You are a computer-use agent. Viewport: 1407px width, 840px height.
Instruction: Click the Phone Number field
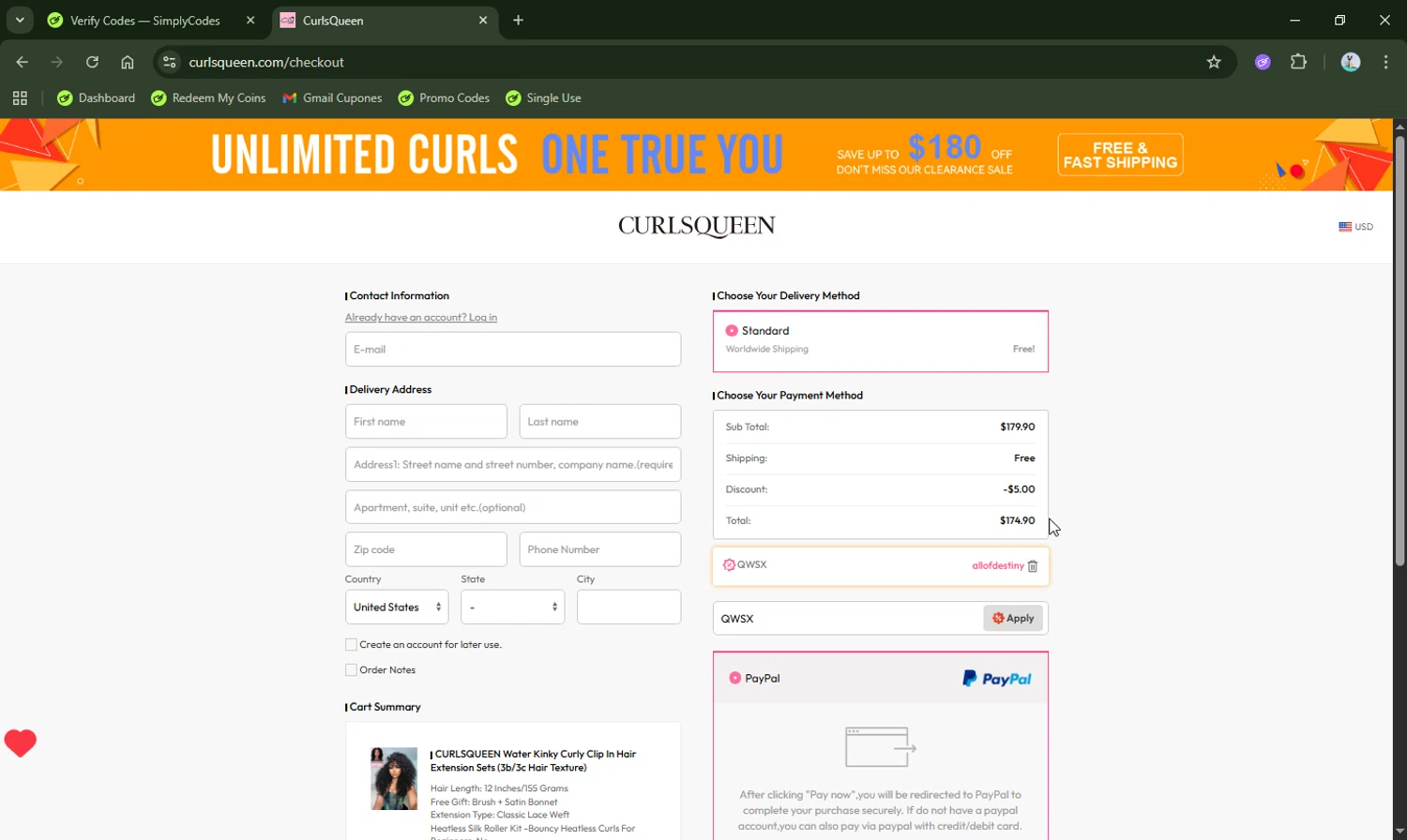pyautogui.click(x=600, y=549)
